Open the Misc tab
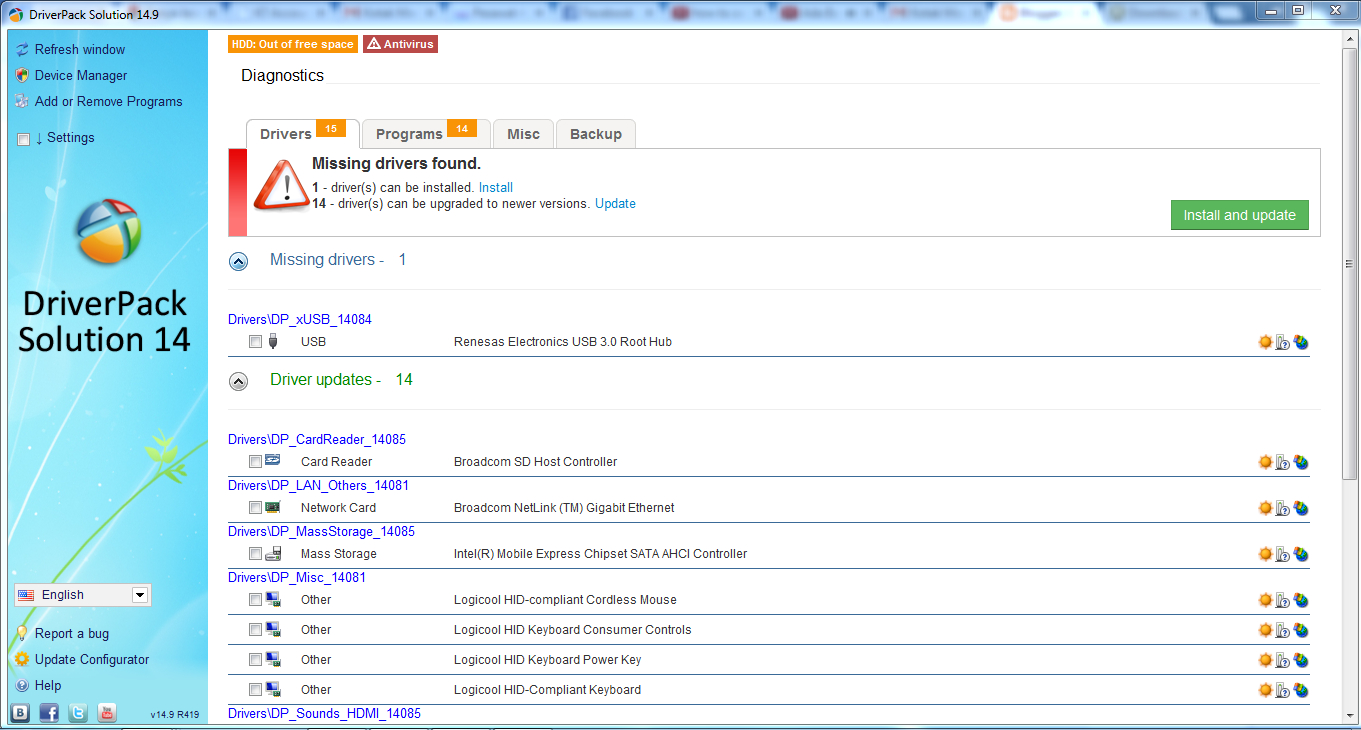The image size is (1361, 730). click(x=523, y=133)
